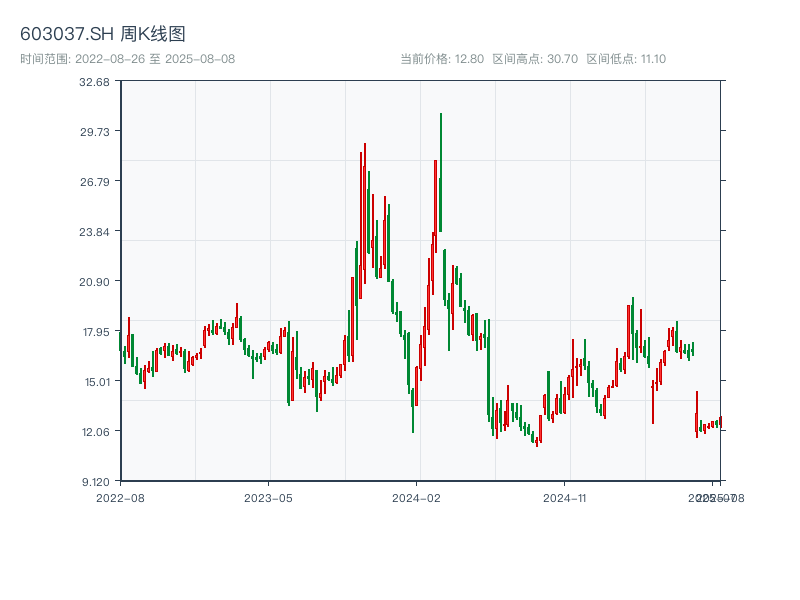Click y-axis value 9.120
Image resolution: width=800 pixels, height=600 pixels.
pyautogui.click(x=95, y=482)
